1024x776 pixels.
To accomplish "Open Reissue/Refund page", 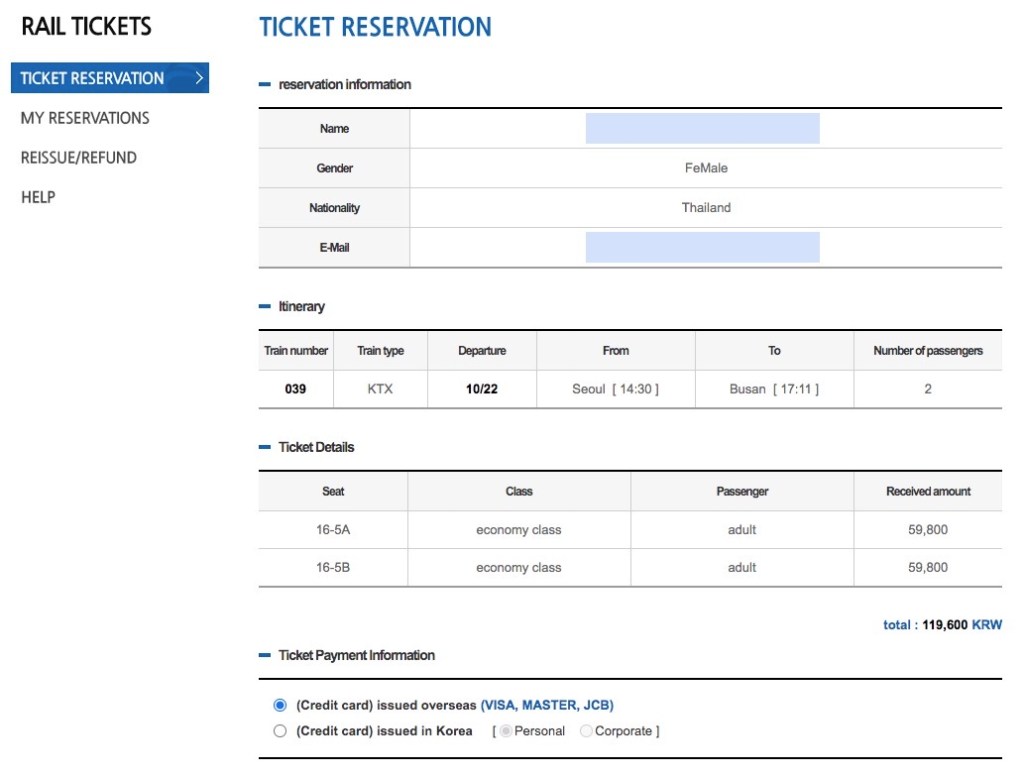I will coord(79,157).
